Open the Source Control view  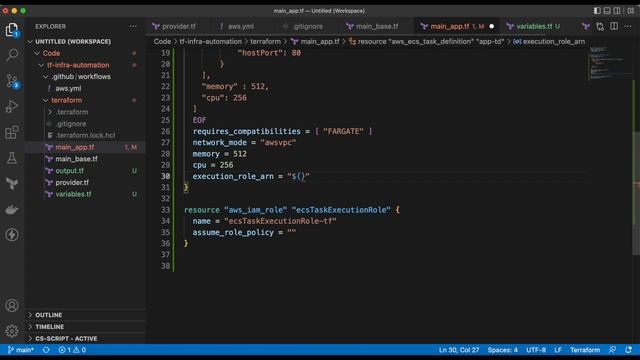(x=12, y=81)
